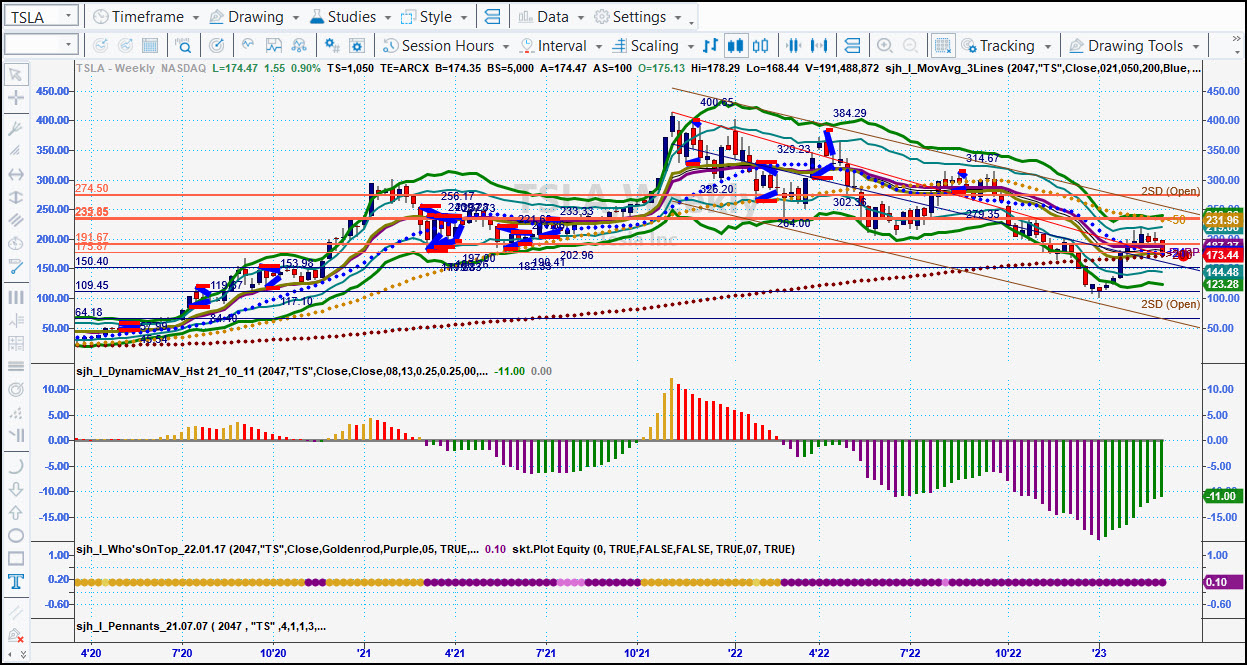The width and height of the screenshot is (1247, 665).
Task: Click the magnifier data search icon
Action: 183,45
